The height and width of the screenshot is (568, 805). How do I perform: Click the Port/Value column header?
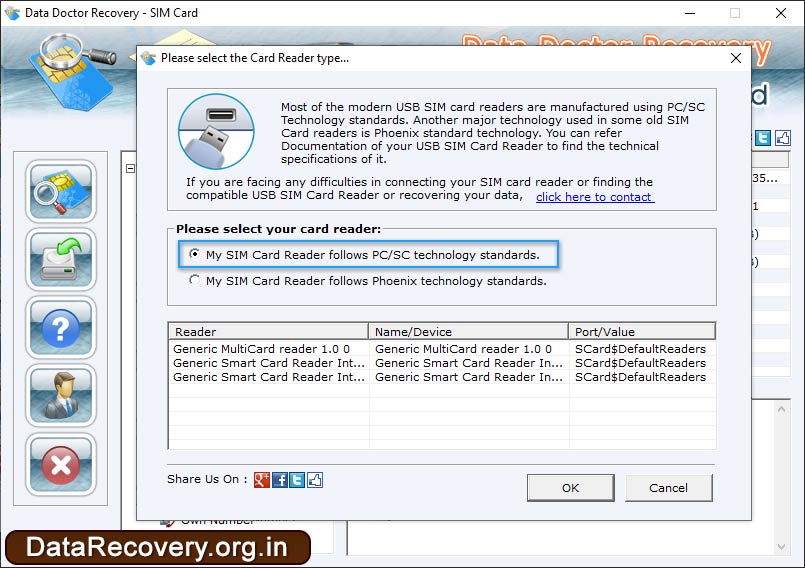[x=642, y=331]
